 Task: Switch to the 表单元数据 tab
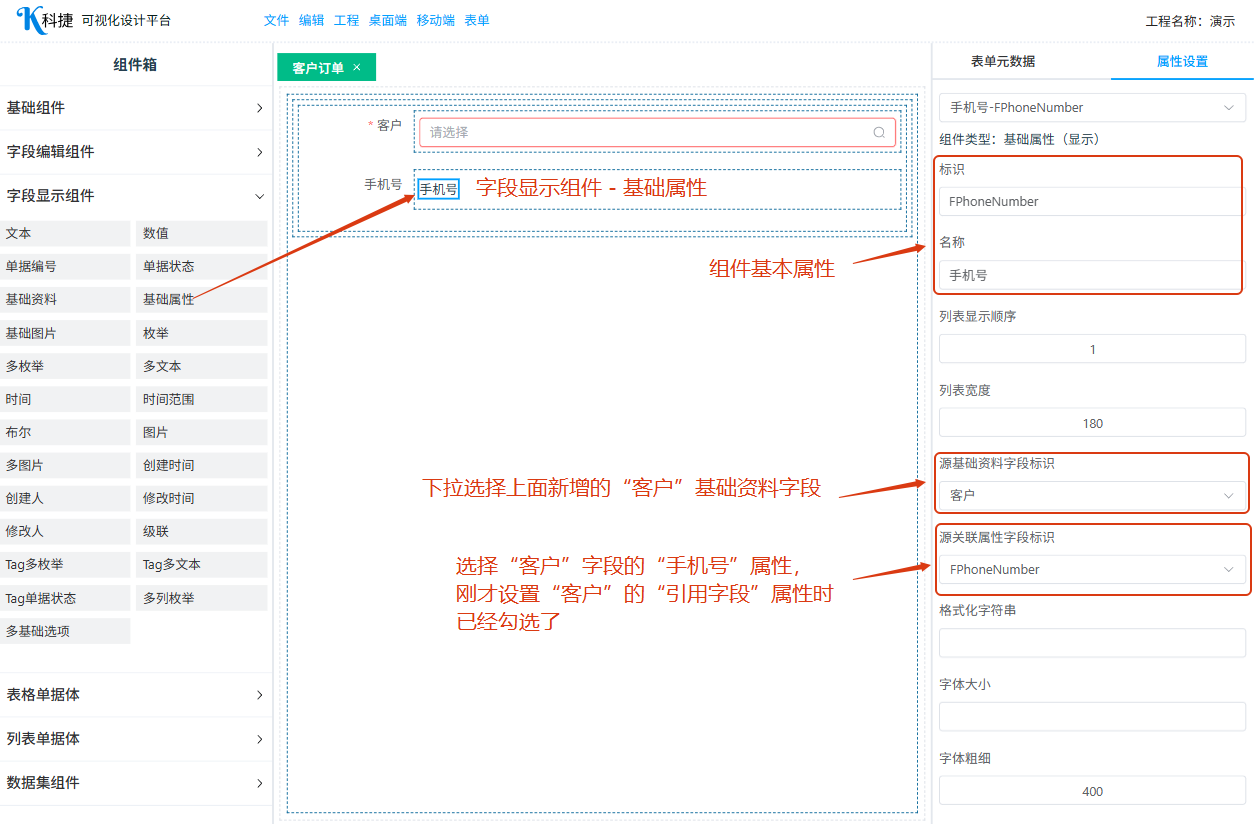pos(1003,61)
